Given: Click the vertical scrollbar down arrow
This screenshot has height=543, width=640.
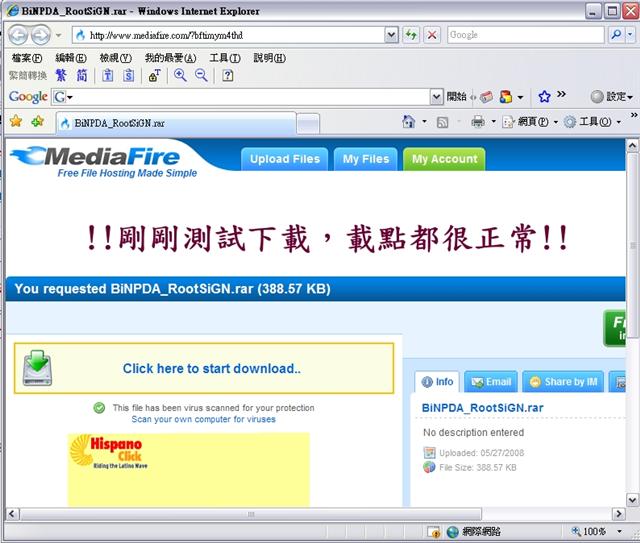Looking at the screenshot, I should (632, 500).
